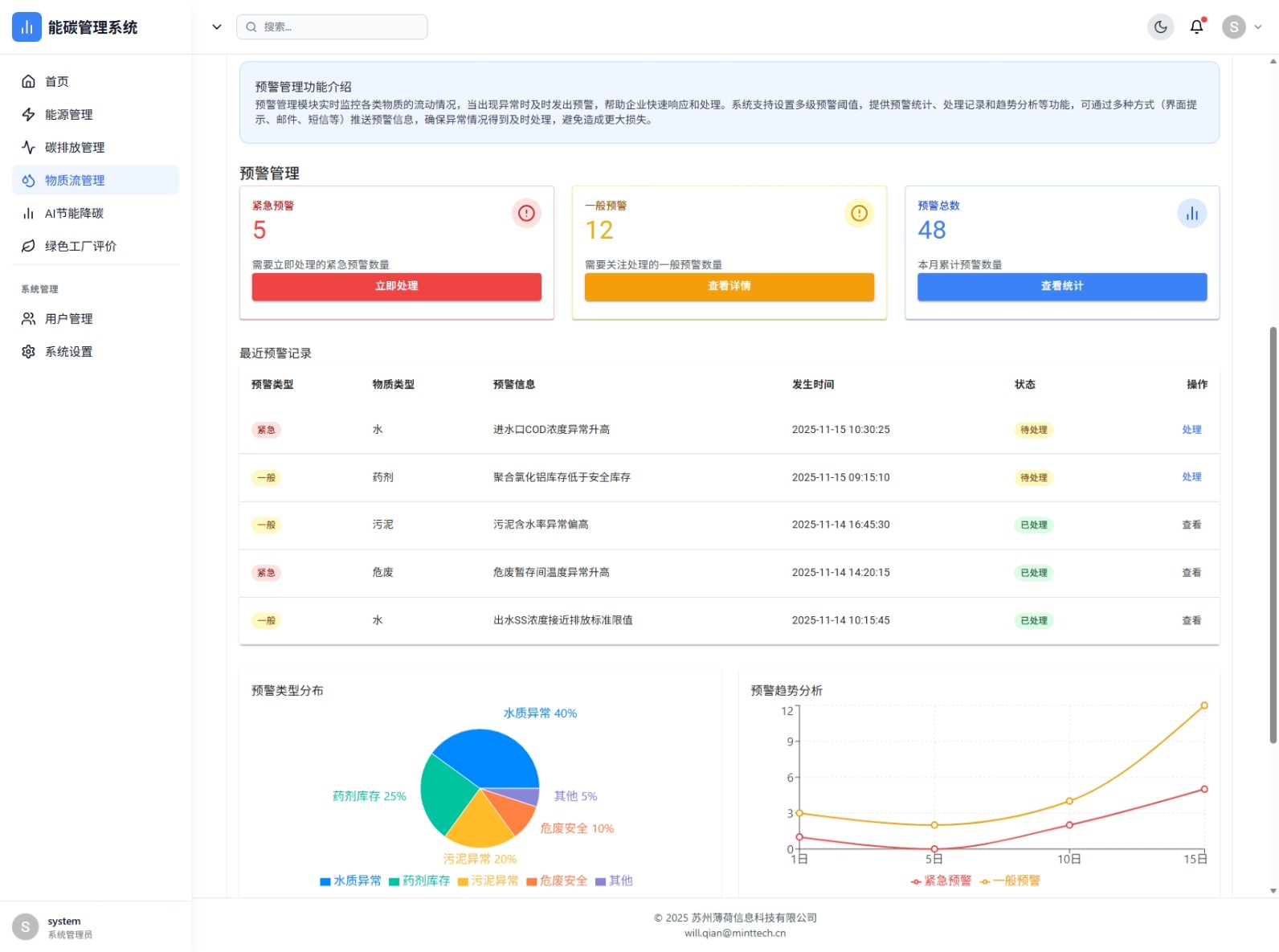Click the 绿色工厂评价 leaf icon
The width and height of the screenshot is (1279, 952).
28,246
